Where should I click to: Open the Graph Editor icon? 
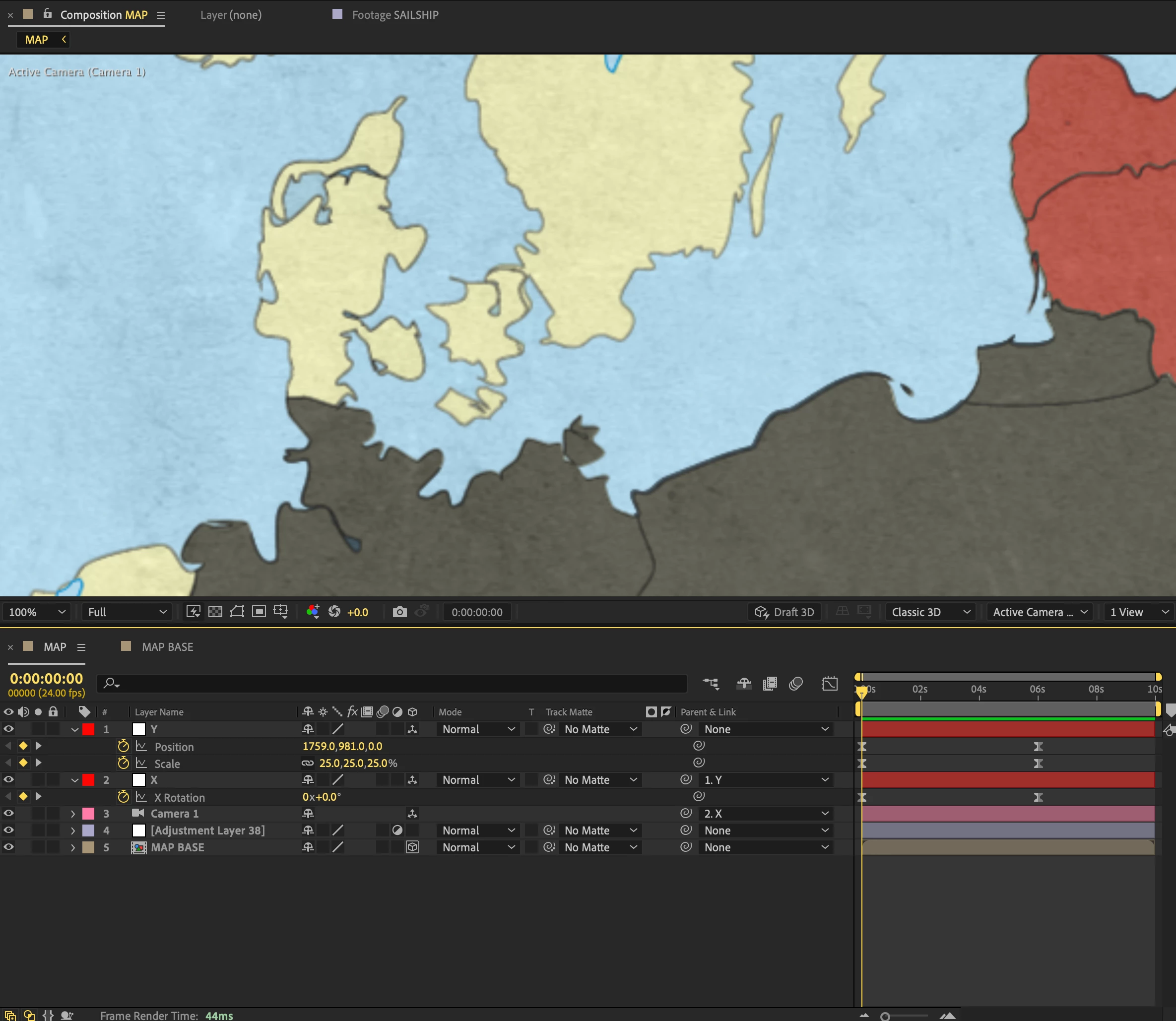point(830,683)
